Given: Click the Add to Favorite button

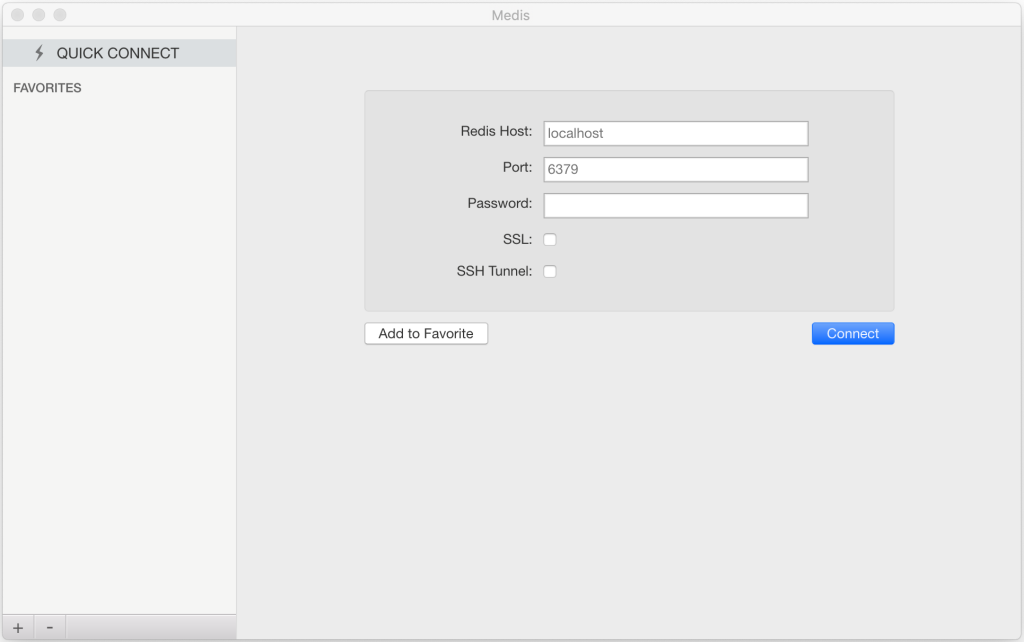Looking at the screenshot, I should pyautogui.click(x=426, y=334).
